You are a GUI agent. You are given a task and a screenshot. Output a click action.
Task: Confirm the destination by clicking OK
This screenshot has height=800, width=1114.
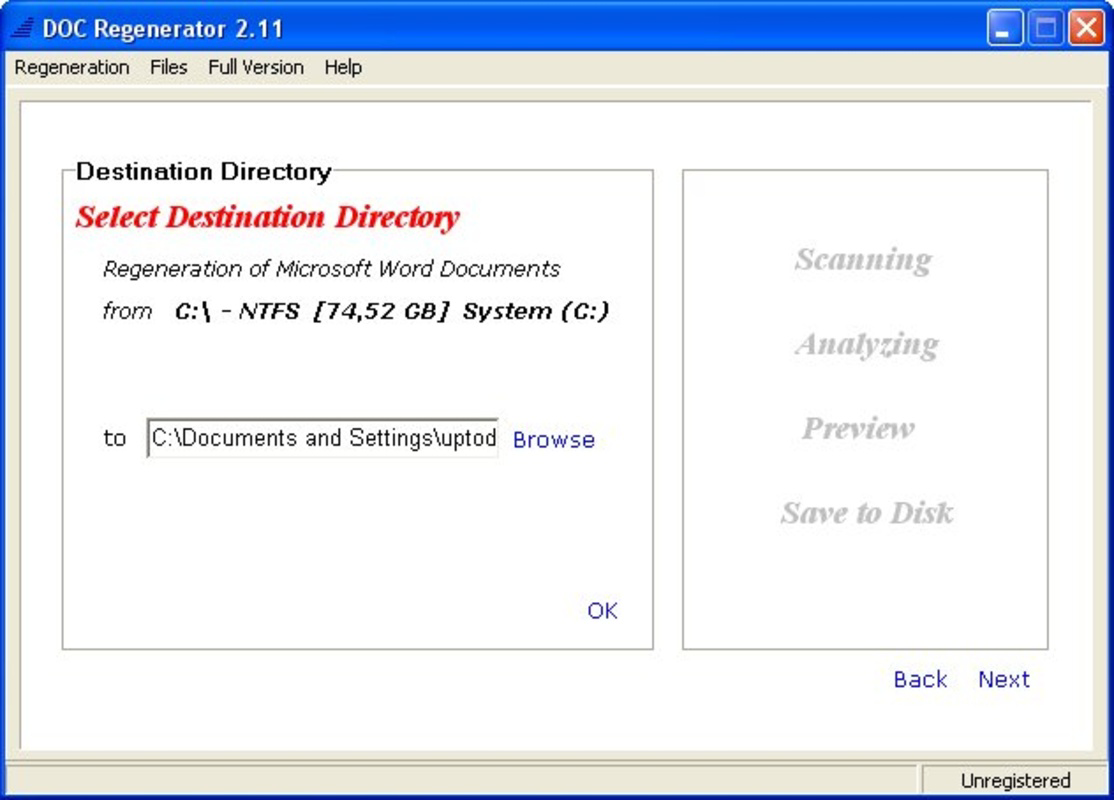coord(601,610)
